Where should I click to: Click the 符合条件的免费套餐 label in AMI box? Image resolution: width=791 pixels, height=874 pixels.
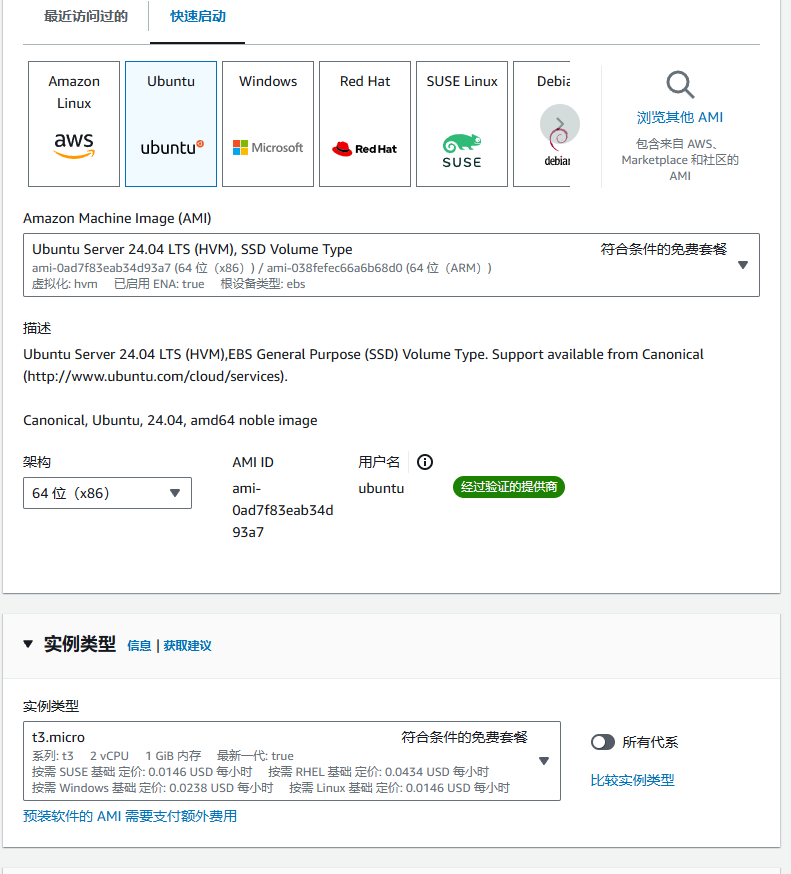[663, 249]
